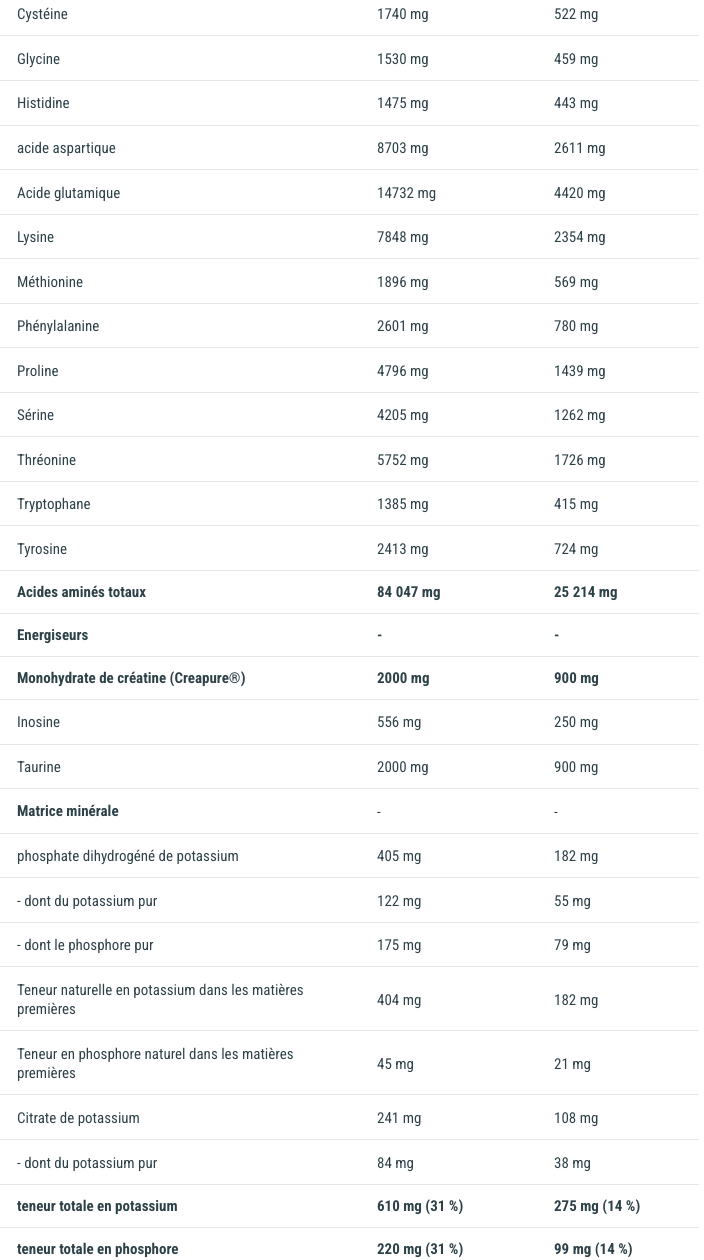Select the Acides aminés totaux heading
704x1260 pixels.
coord(81,592)
